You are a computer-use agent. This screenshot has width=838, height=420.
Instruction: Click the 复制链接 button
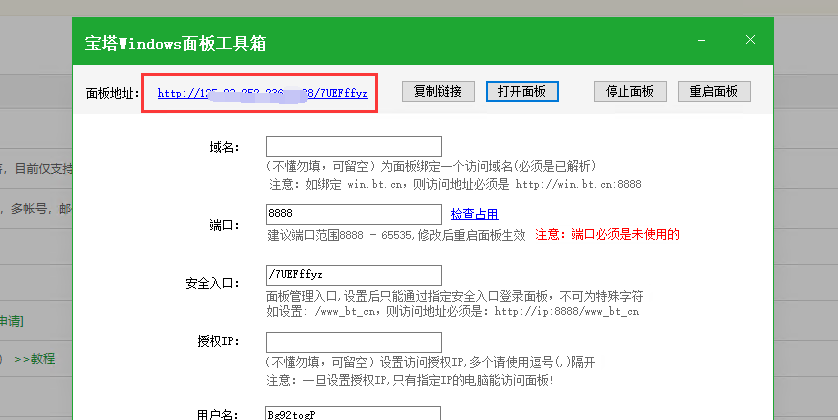click(438, 91)
